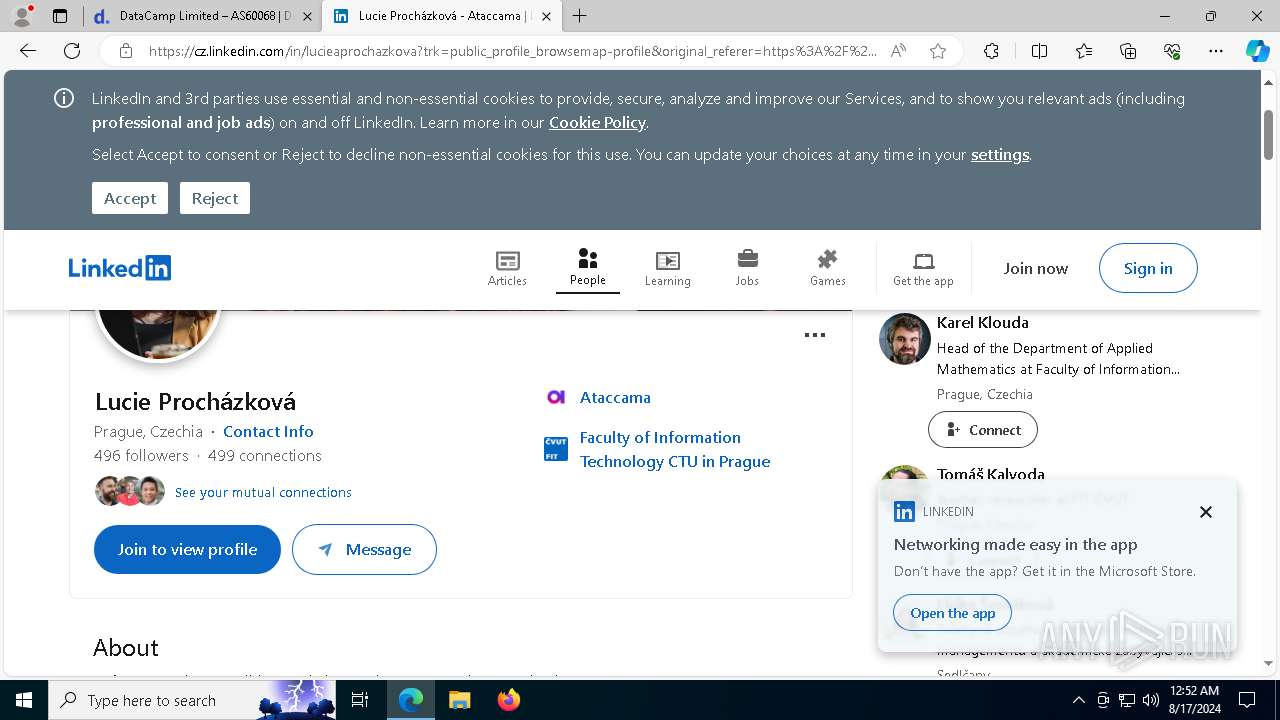Click the Get the app laptop icon

924,261
